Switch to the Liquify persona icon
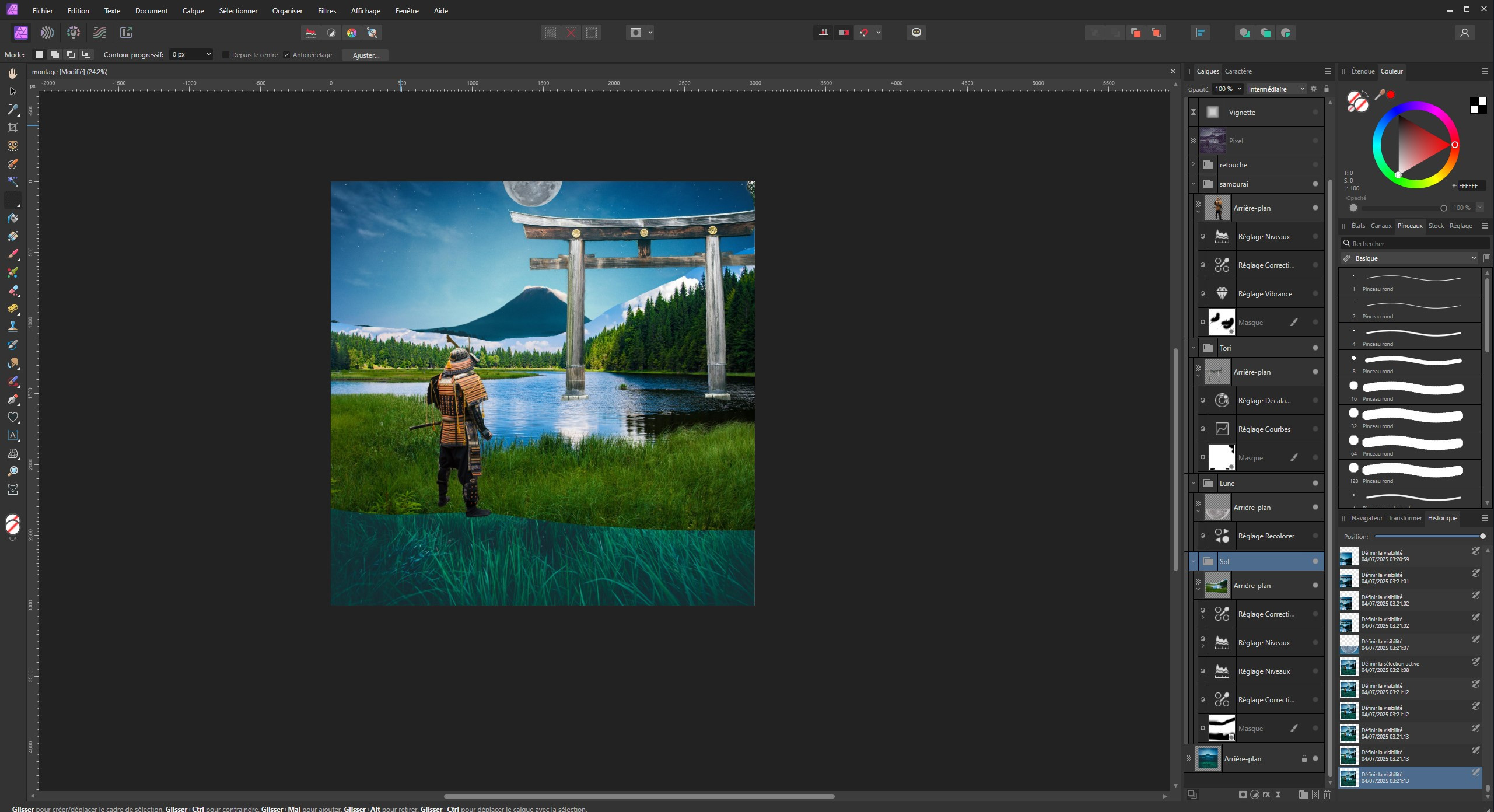 [x=47, y=33]
